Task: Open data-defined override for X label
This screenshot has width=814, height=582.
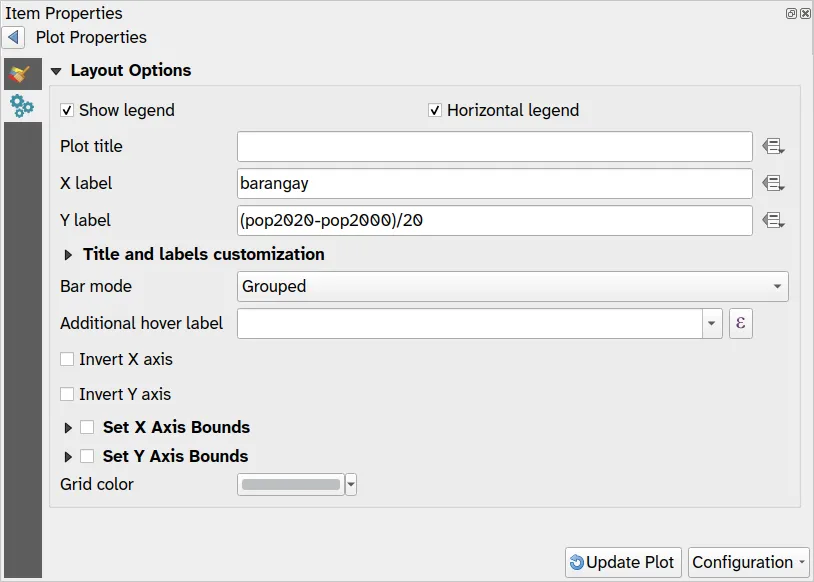Action: (773, 184)
